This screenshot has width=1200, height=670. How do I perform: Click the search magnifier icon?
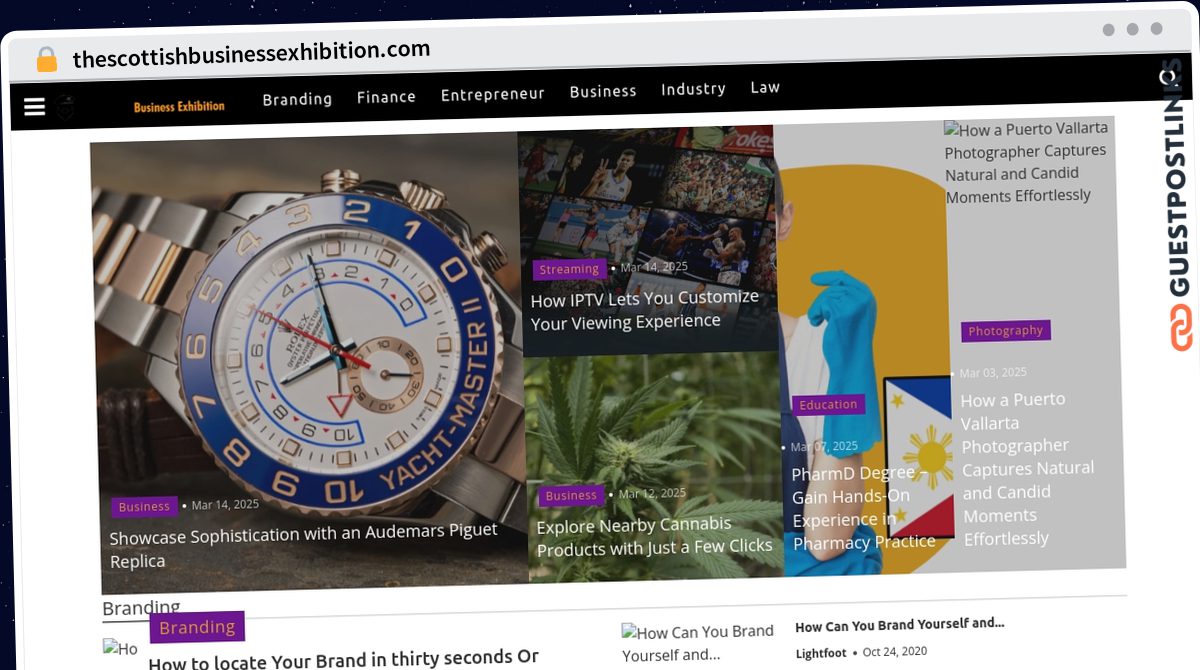[1166, 76]
